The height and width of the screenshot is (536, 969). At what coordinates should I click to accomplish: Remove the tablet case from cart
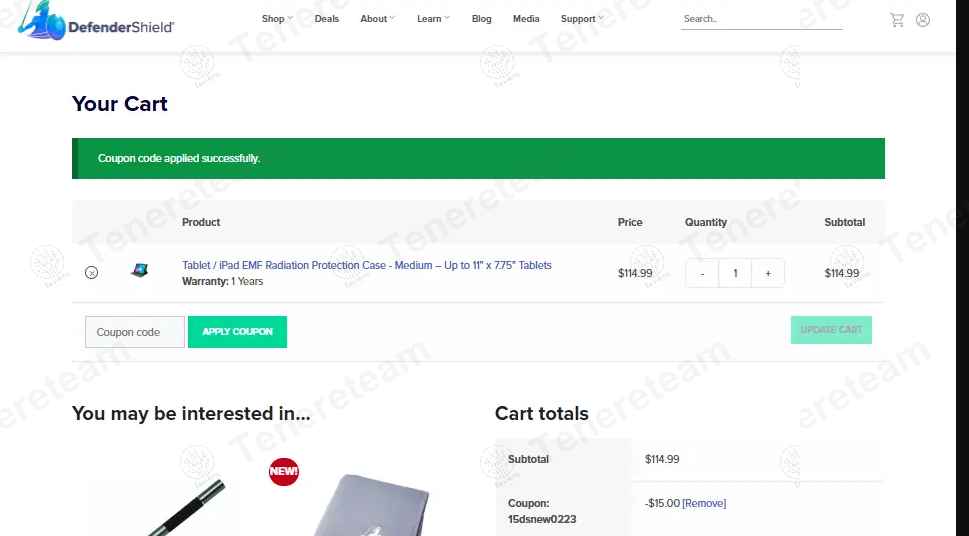(x=92, y=273)
